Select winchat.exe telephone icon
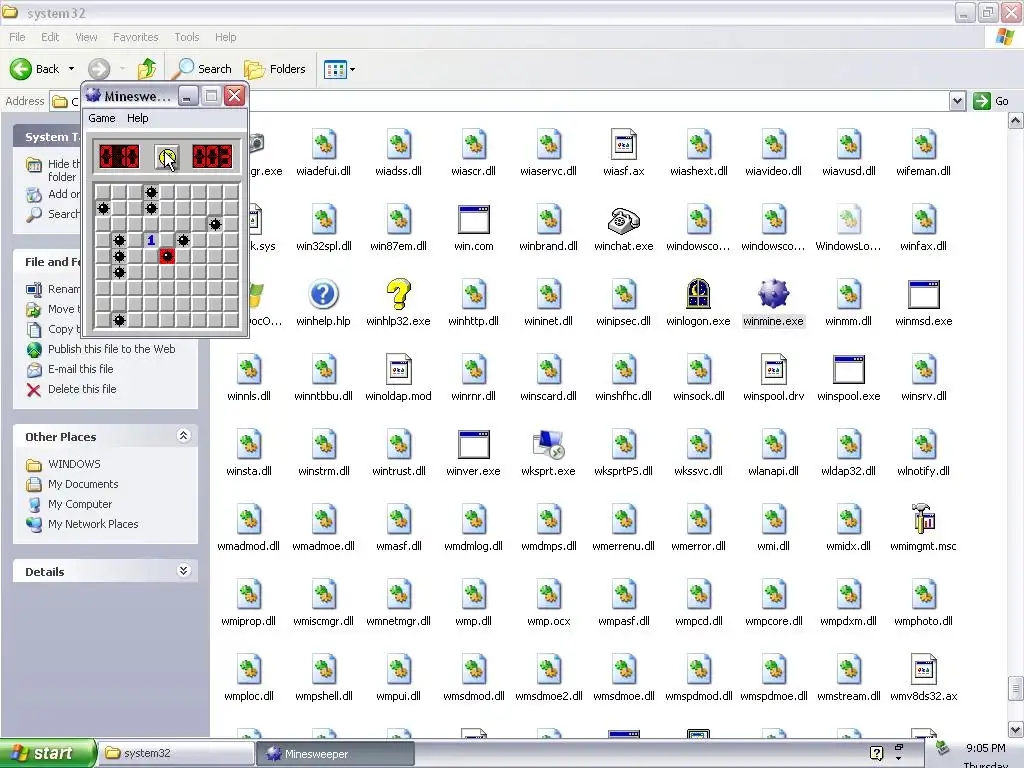The height and width of the screenshot is (768, 1024). (624, 220)
